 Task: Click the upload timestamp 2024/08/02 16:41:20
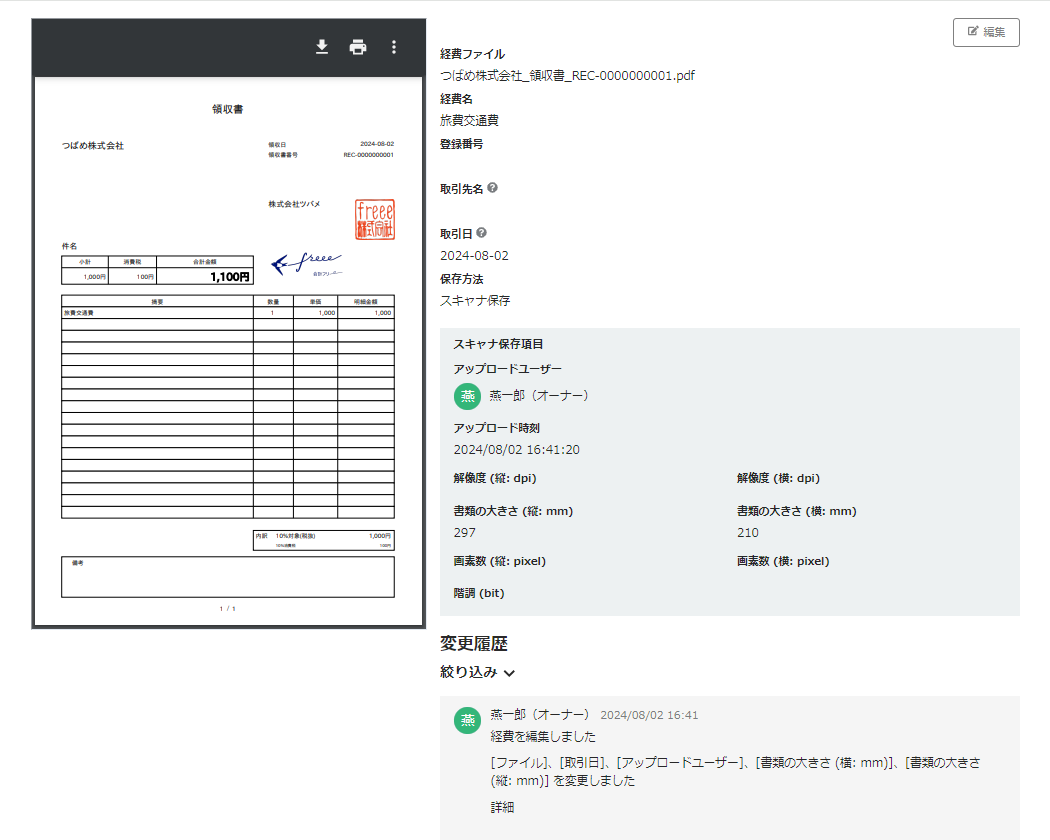516,450
